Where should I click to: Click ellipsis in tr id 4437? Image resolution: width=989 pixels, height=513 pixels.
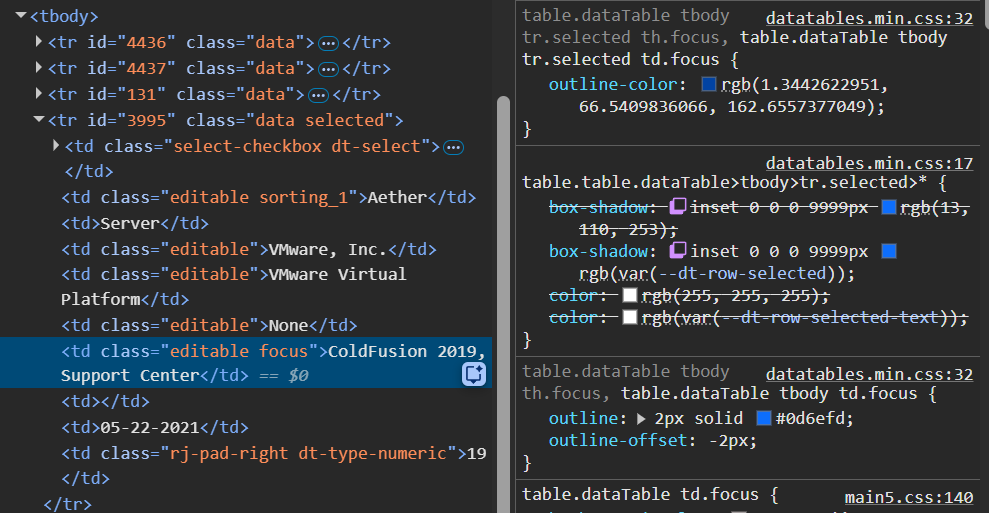pyautogui.click(x=328, y=69)
